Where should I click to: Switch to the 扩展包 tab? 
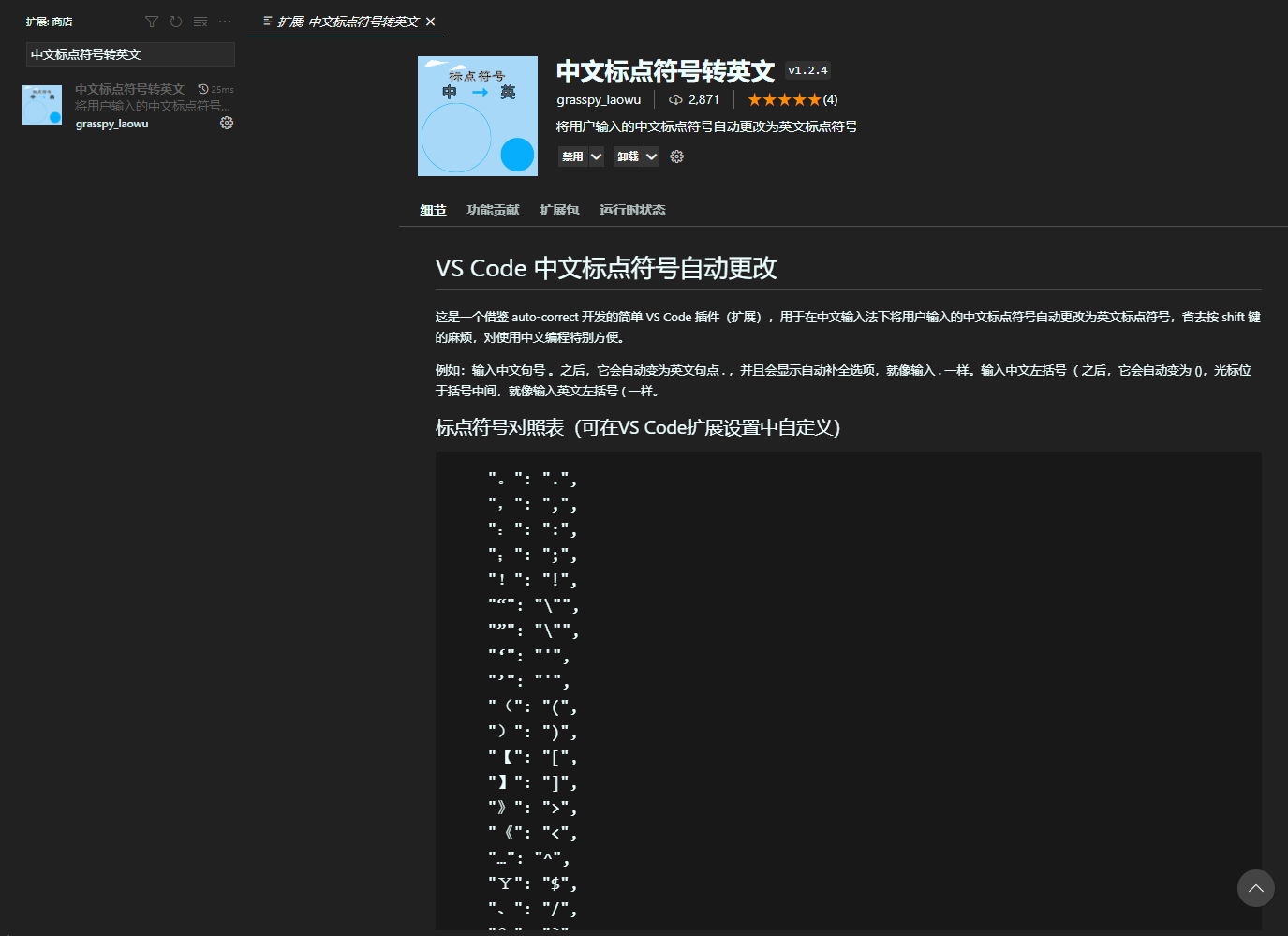click(559, 210)
